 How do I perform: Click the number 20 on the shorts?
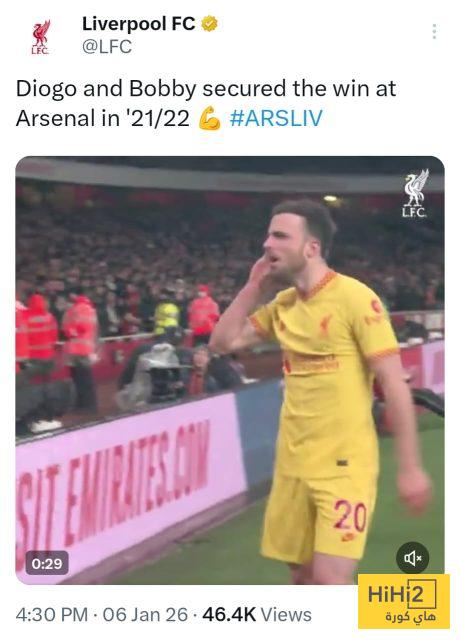pyautogui.click(x=350, y=516)
